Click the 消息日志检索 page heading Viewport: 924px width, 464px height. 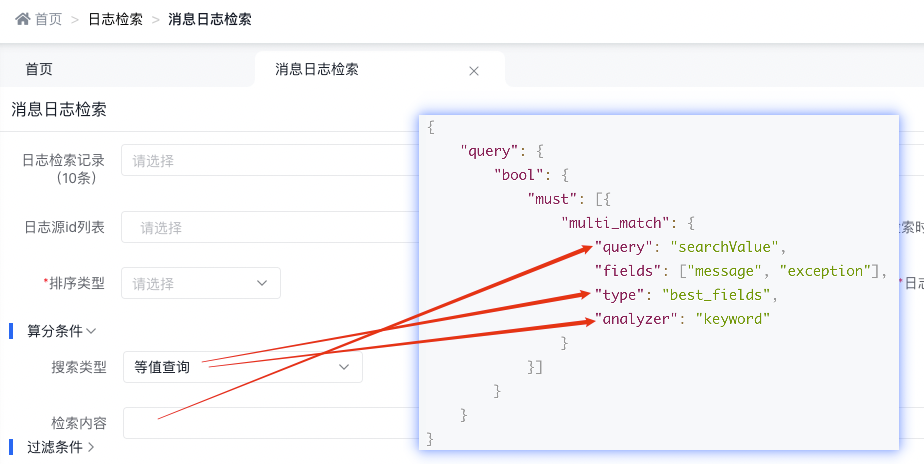(59, 110)
